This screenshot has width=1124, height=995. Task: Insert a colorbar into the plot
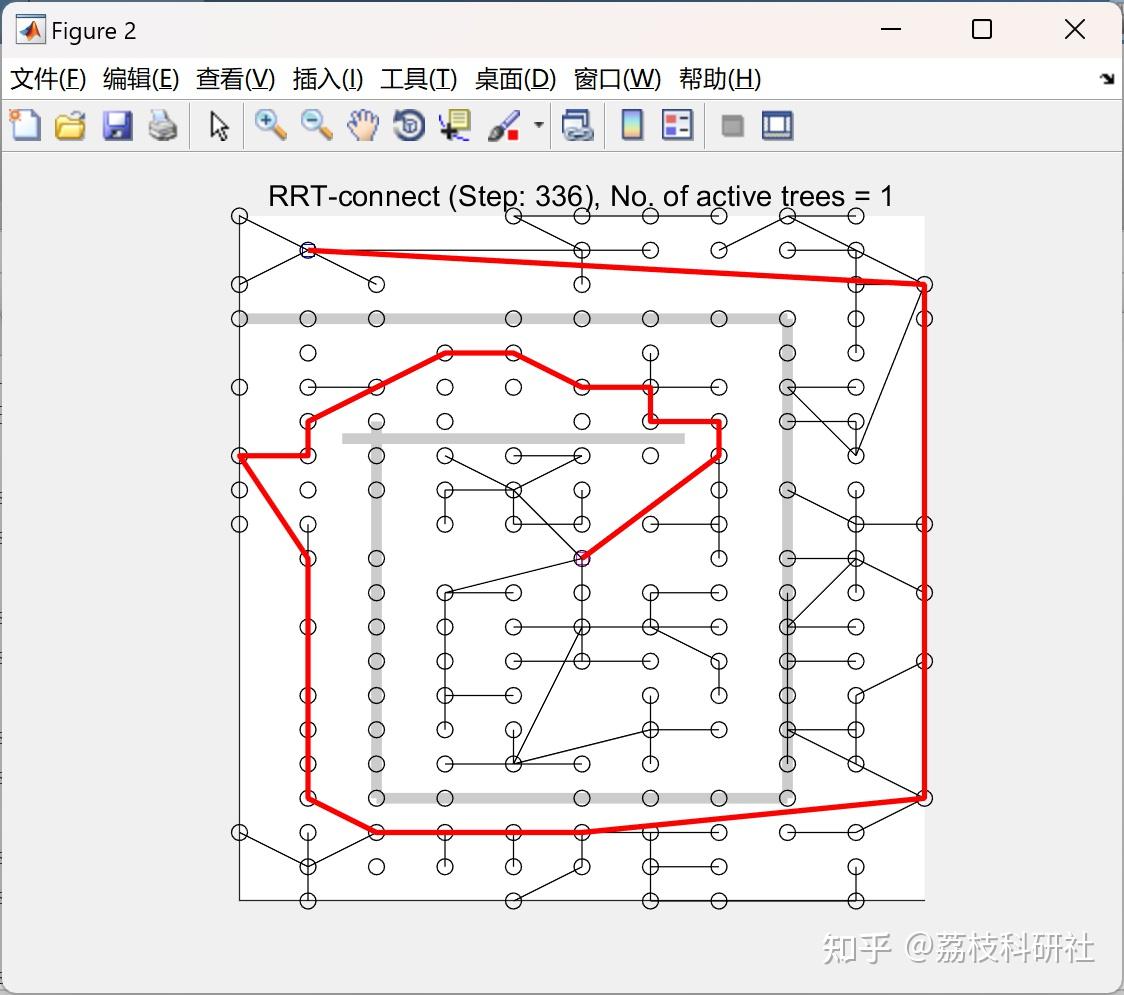pyautogui.click(x=632, y=125)
